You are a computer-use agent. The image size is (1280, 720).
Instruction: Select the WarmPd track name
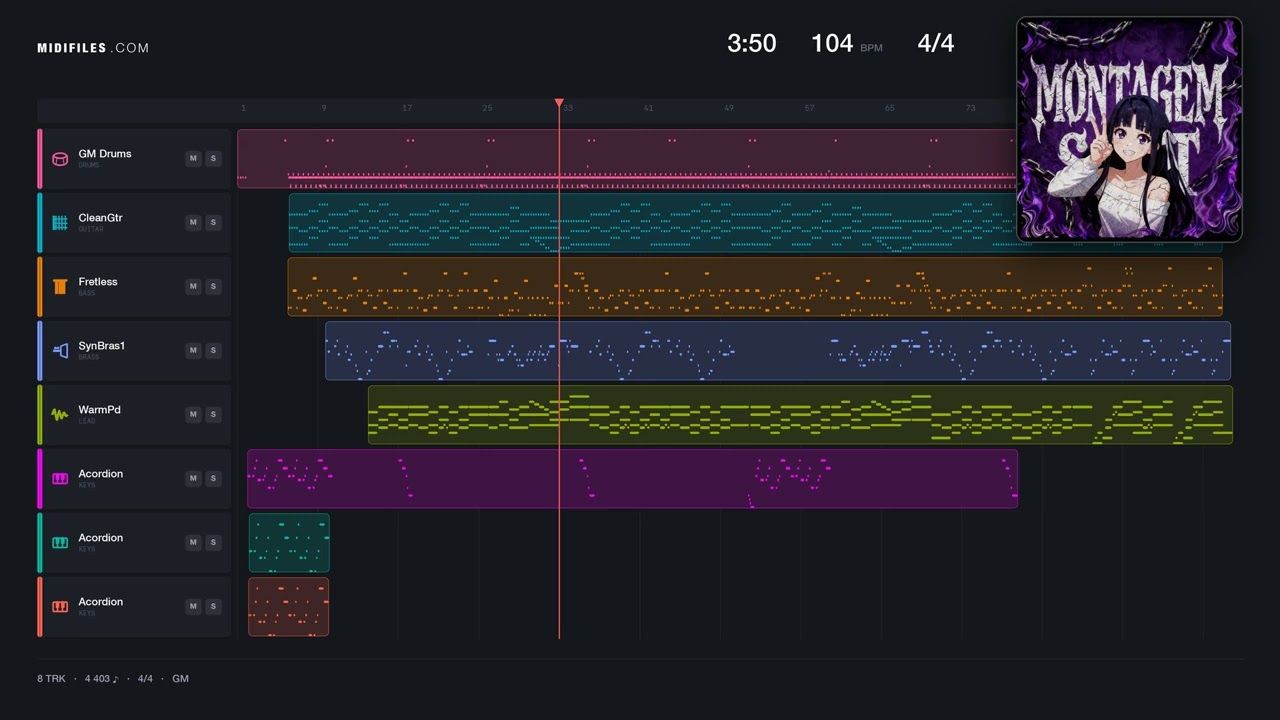pyautogui.click(x=100, y=410)
